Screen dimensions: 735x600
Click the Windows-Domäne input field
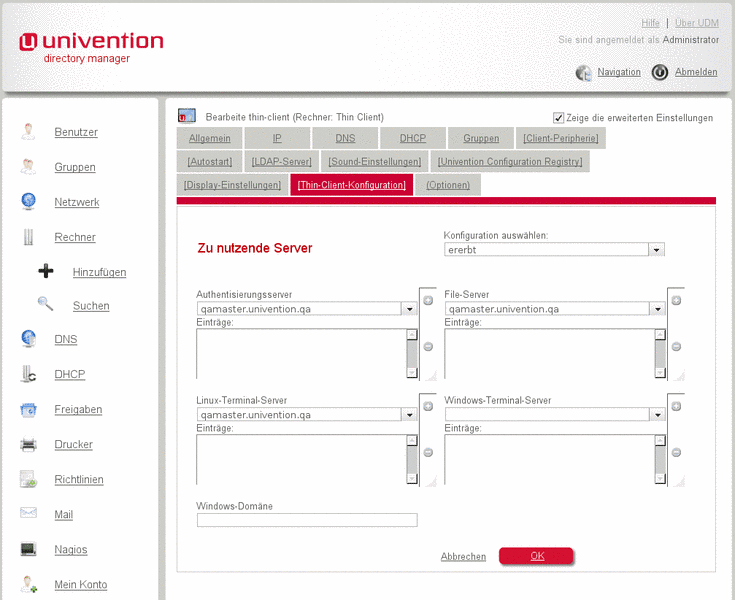pyautogui.click(x=307, y=520)
